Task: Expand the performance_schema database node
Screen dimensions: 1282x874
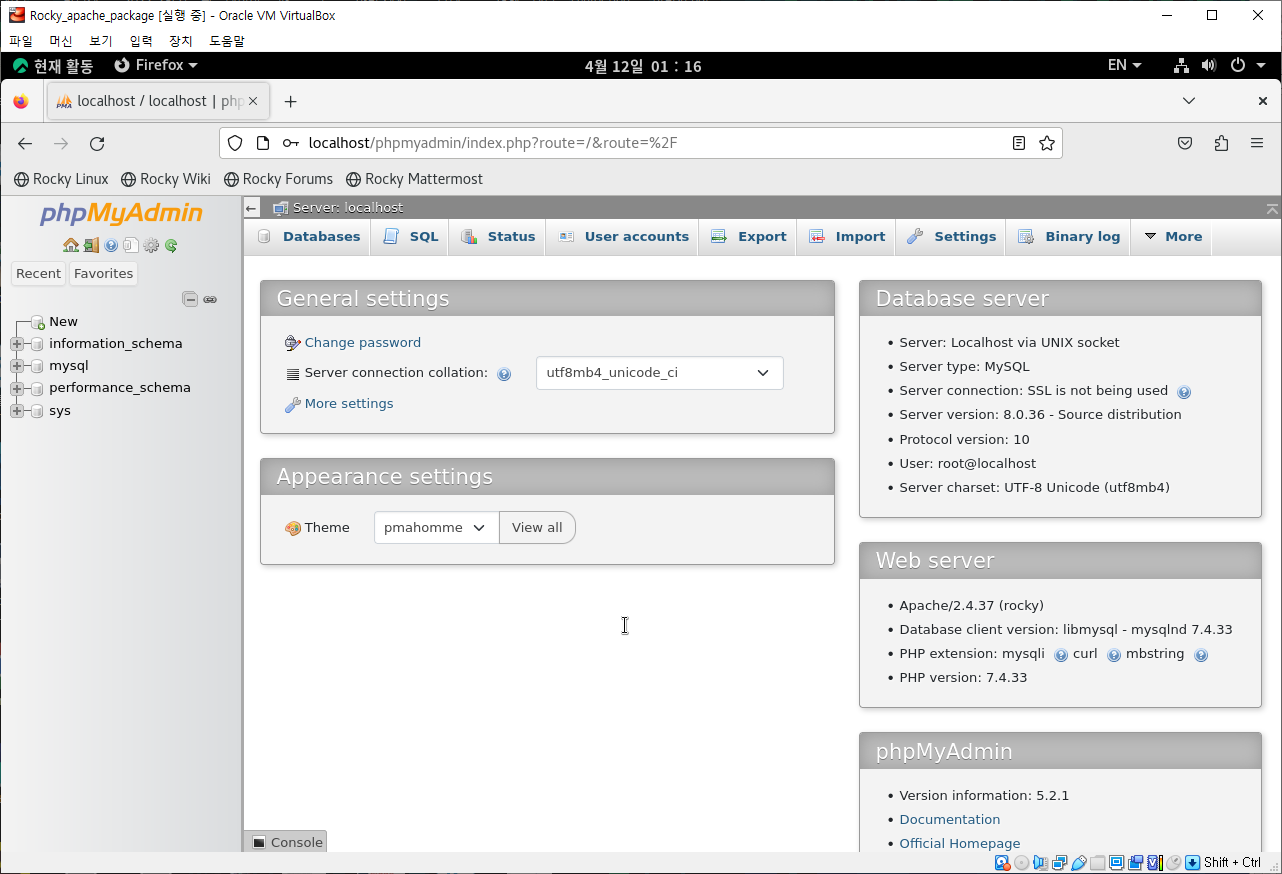Action: [16, 388]
